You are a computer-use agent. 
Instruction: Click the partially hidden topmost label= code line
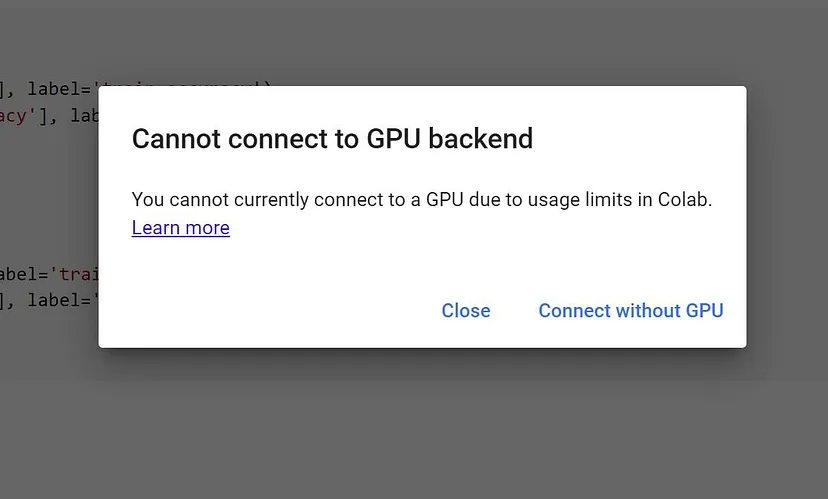point(60,89)
